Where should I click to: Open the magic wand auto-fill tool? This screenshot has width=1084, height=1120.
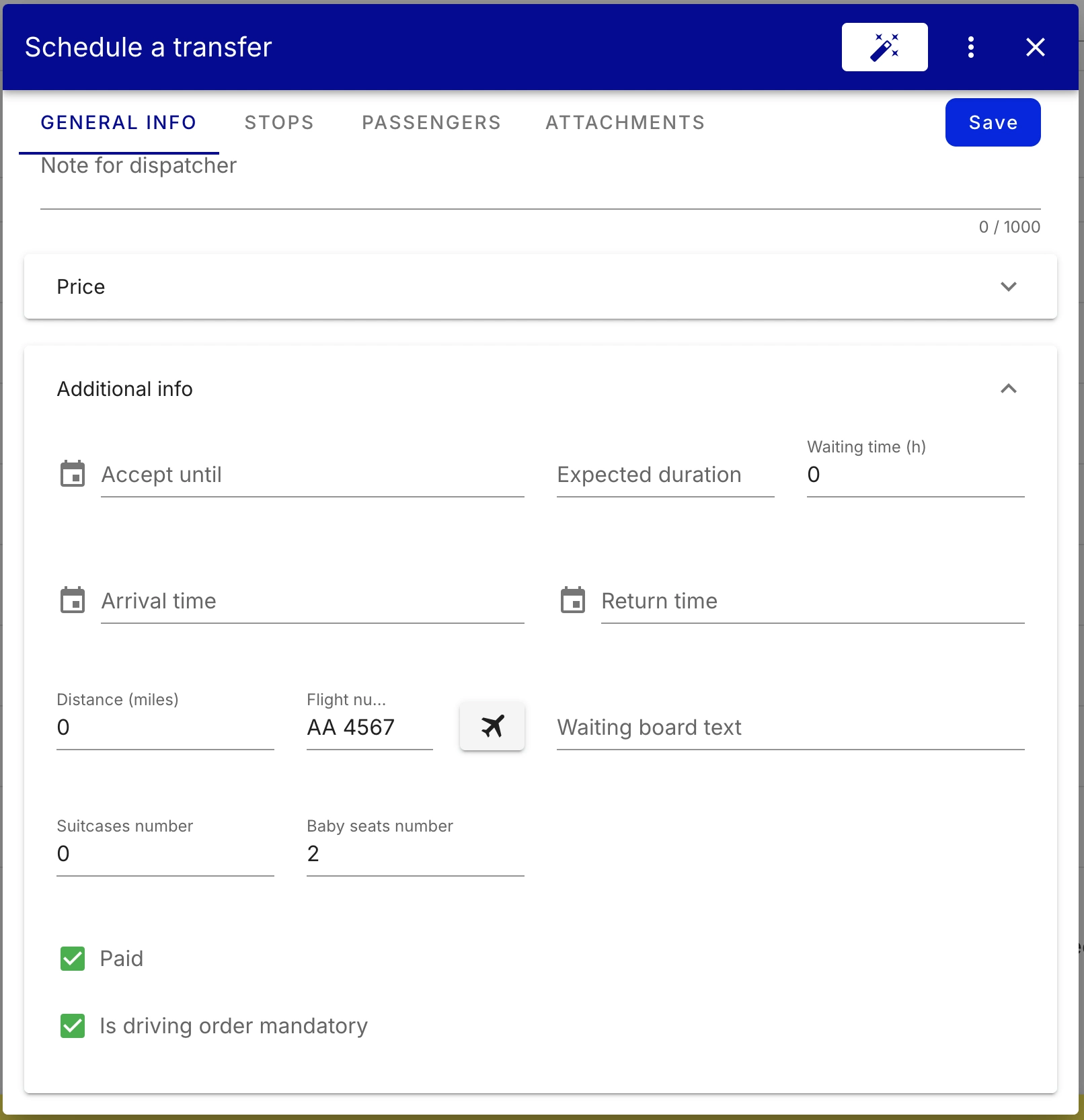(x=884, y=47)
